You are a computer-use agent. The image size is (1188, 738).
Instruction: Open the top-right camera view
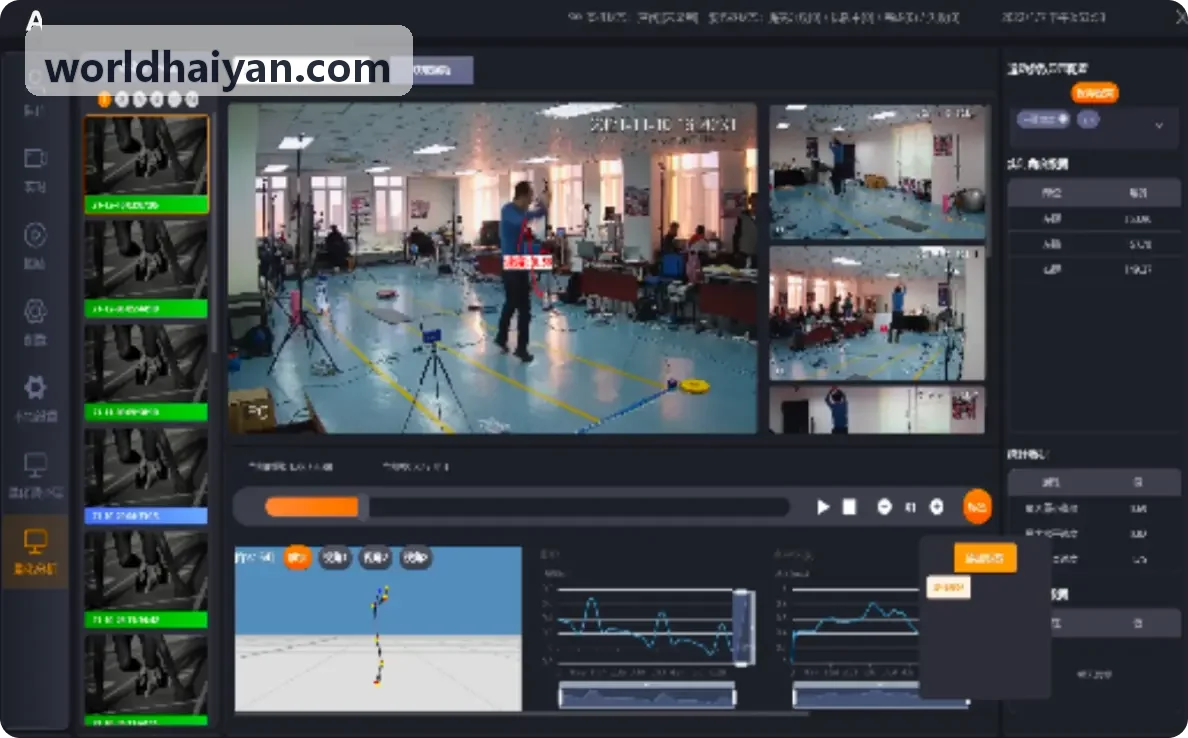[877, 172]
